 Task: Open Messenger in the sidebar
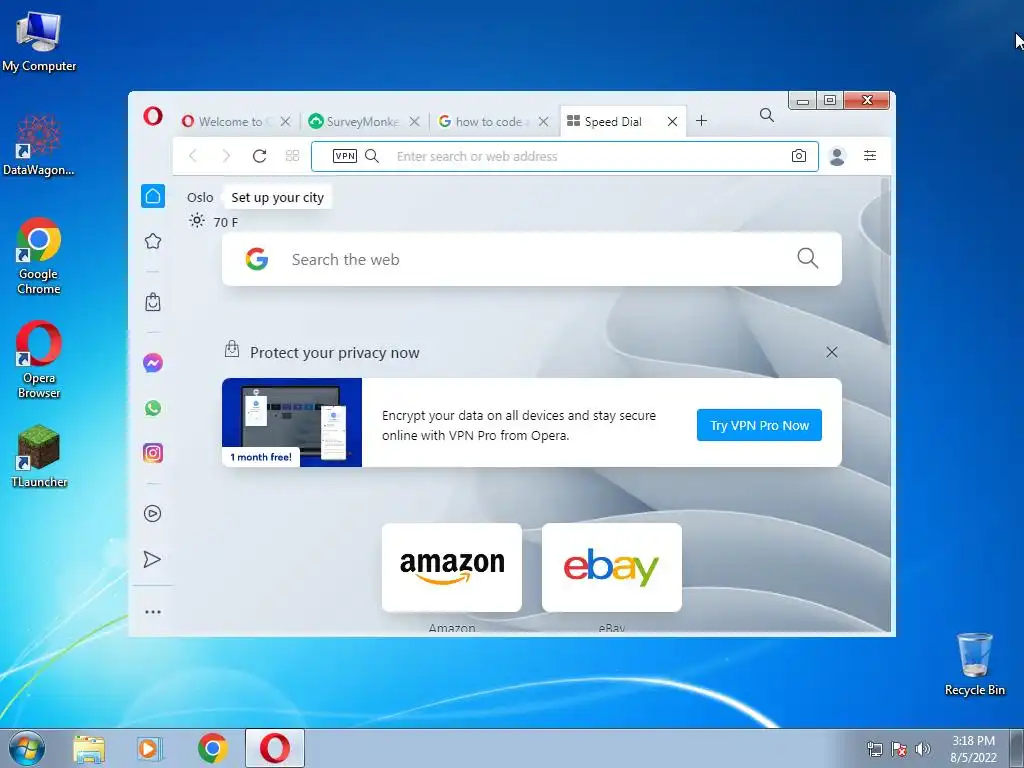pos(153,362)
